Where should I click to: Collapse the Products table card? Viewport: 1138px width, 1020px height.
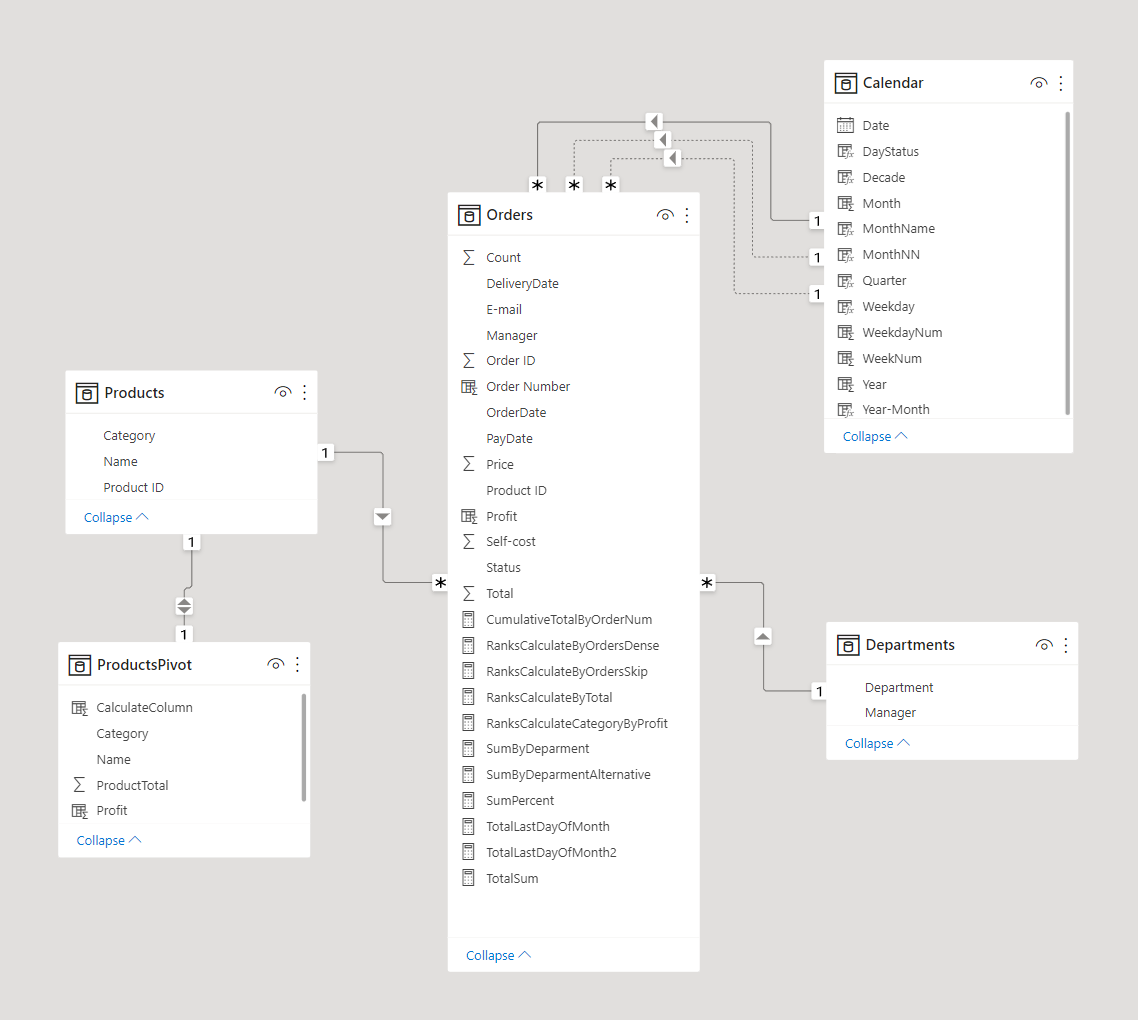[x=115, y=518]
